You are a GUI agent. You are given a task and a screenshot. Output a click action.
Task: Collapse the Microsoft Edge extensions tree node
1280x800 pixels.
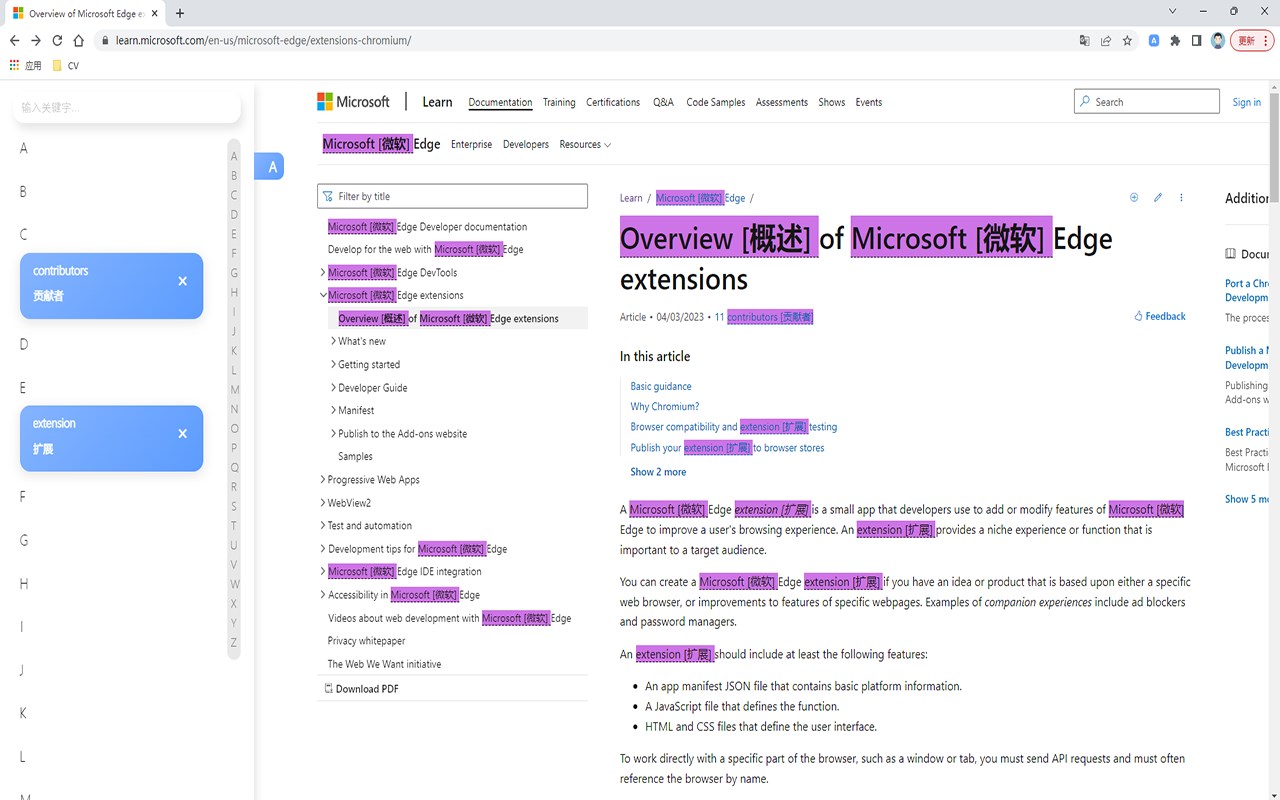click(323, 295)
